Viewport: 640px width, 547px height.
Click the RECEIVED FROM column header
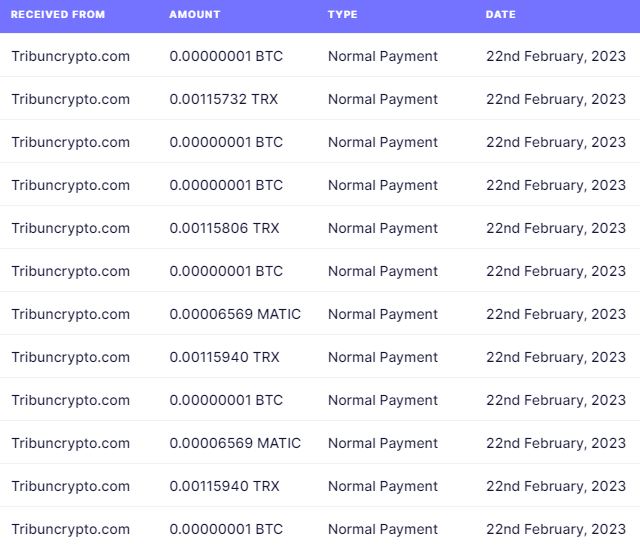click(x=58, y=14)
